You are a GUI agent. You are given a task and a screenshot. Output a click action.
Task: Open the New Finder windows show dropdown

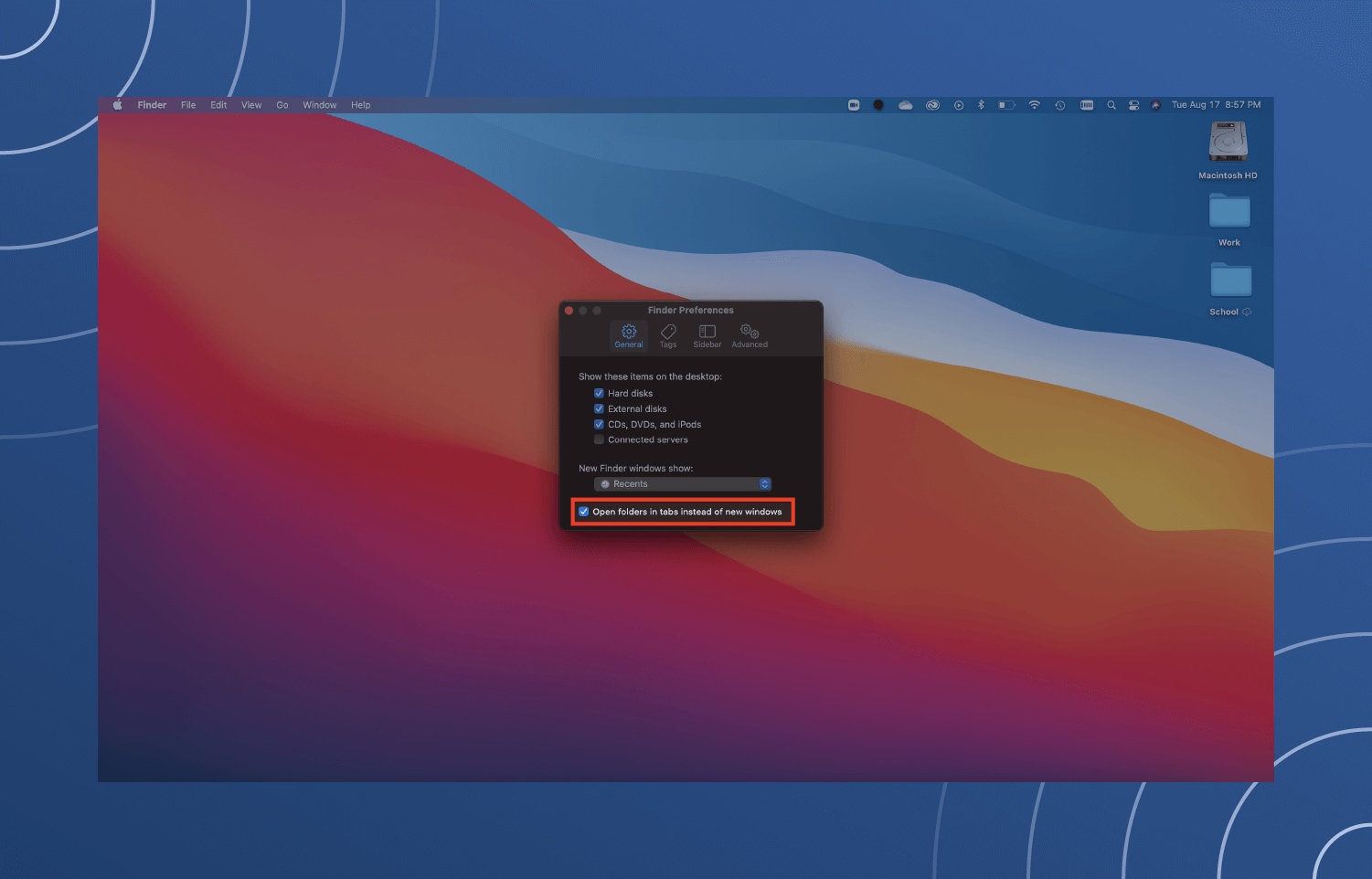coord(682,483)
